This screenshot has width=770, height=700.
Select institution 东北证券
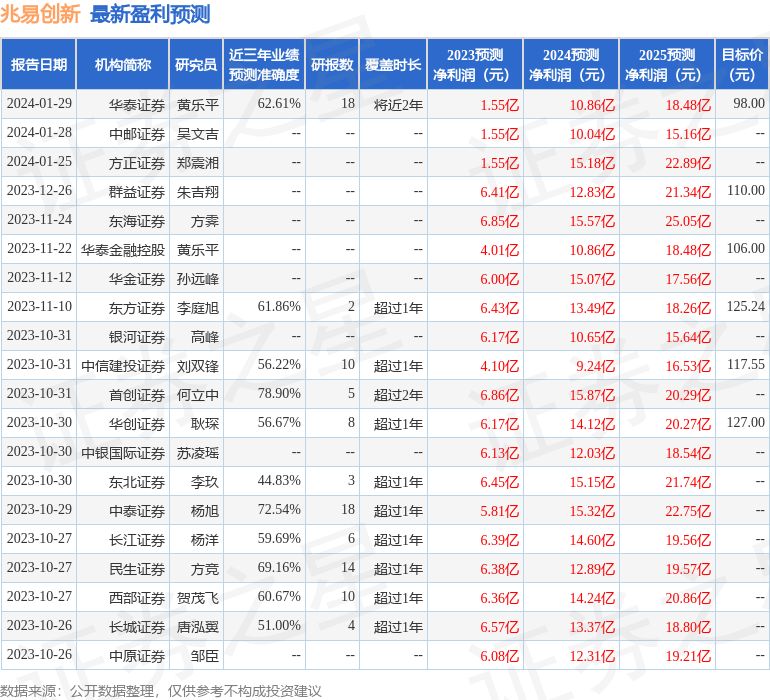coord(137,481)
